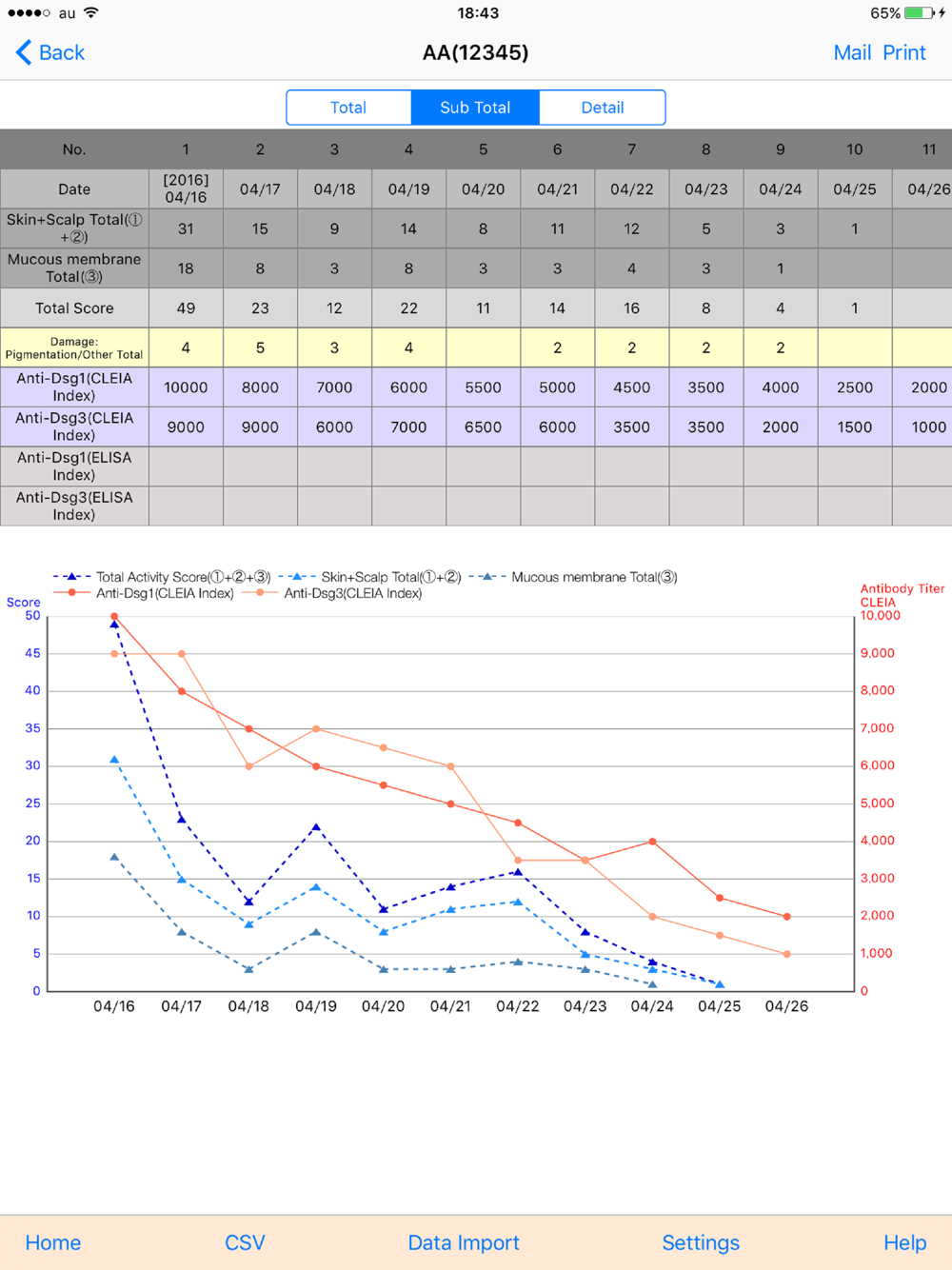This screenshot has width=952, height=1270.
Task: Select the Mucous membrane Total row header
Action: coord(74,268)
